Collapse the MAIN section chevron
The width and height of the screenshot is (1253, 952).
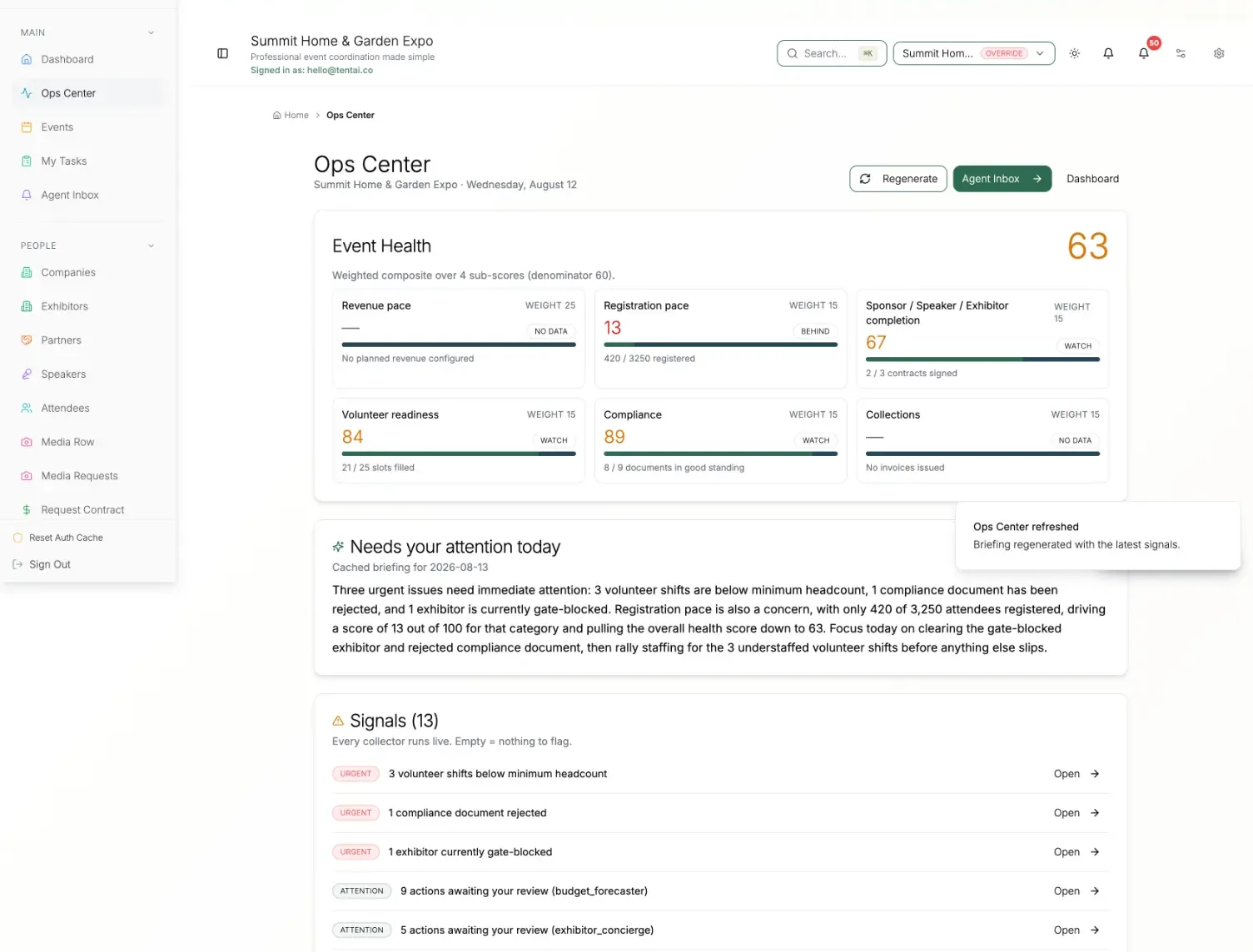[x=151, y=32]
